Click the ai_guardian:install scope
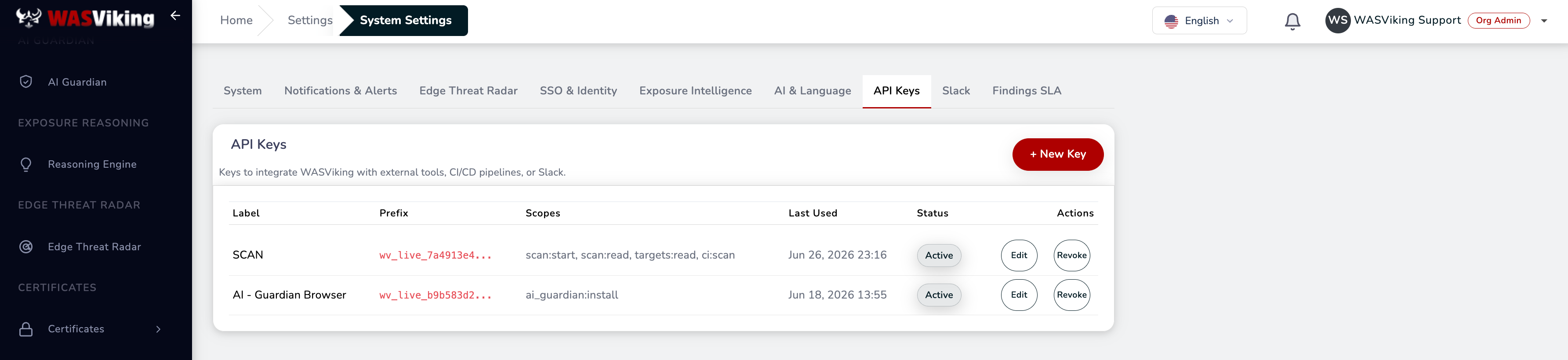The image size is (1568, 360). [x=572, y=295]
